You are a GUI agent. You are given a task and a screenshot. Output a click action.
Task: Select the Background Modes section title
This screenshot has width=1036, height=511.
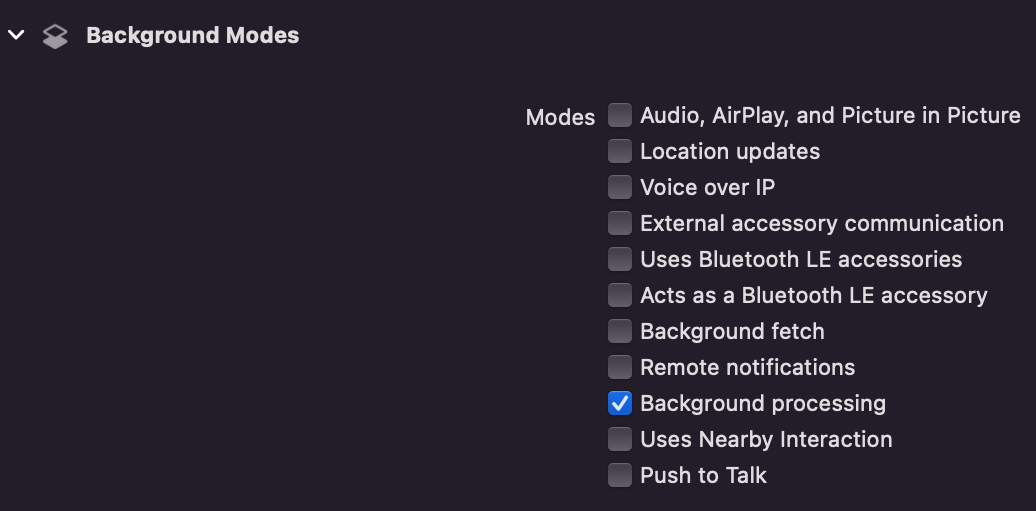[192, 35]
